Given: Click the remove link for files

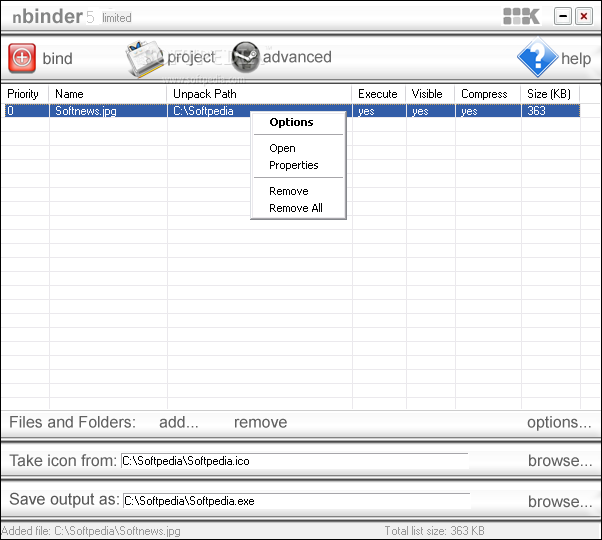Looking at the screenshot, I should click(261, 423).
